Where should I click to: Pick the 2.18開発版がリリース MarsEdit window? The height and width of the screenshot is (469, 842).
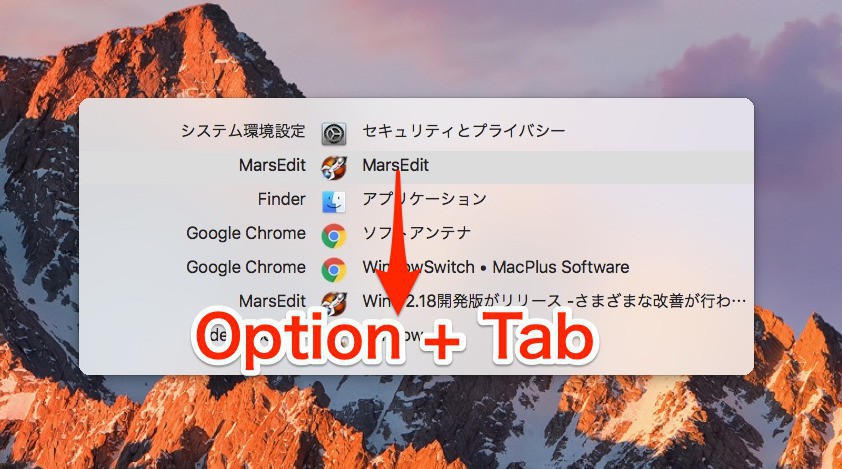[554, 301]
